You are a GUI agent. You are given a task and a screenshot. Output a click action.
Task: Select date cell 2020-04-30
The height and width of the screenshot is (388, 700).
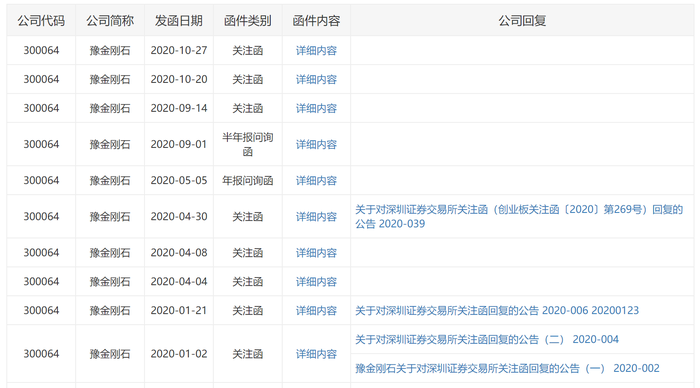tap(179, 217)
